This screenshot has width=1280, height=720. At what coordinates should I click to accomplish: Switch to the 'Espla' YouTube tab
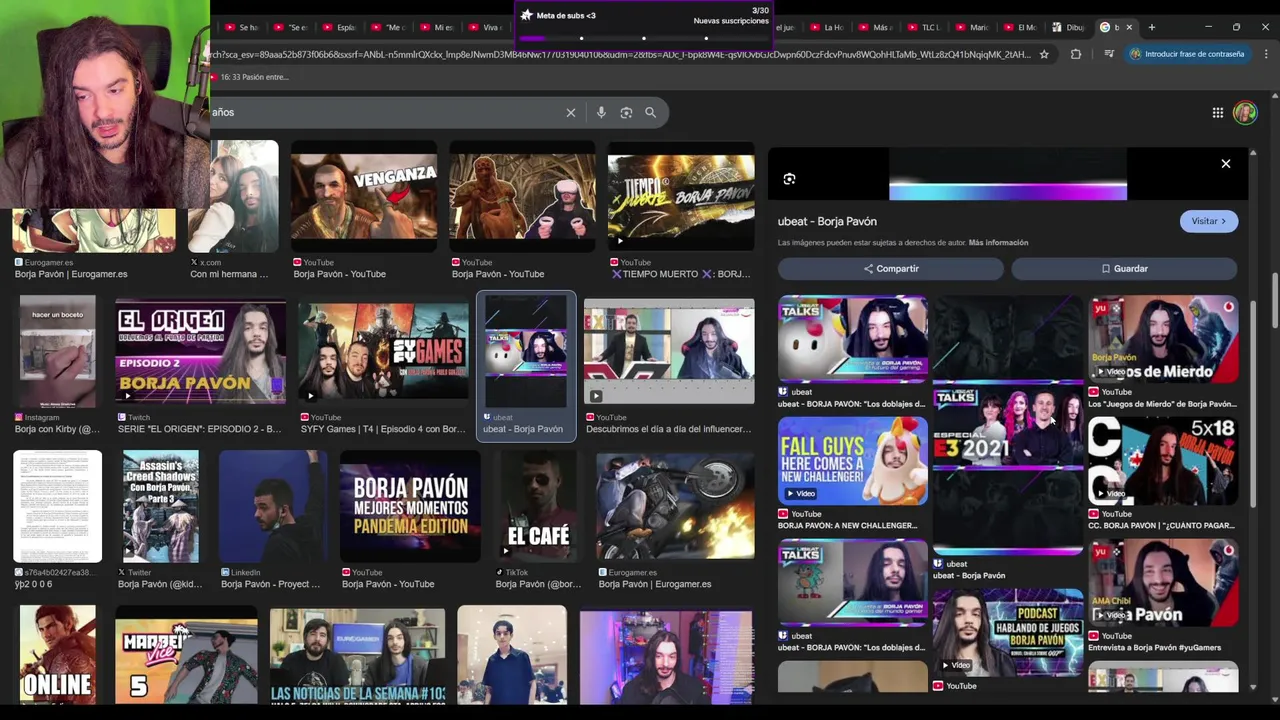[x=341, y=27]
